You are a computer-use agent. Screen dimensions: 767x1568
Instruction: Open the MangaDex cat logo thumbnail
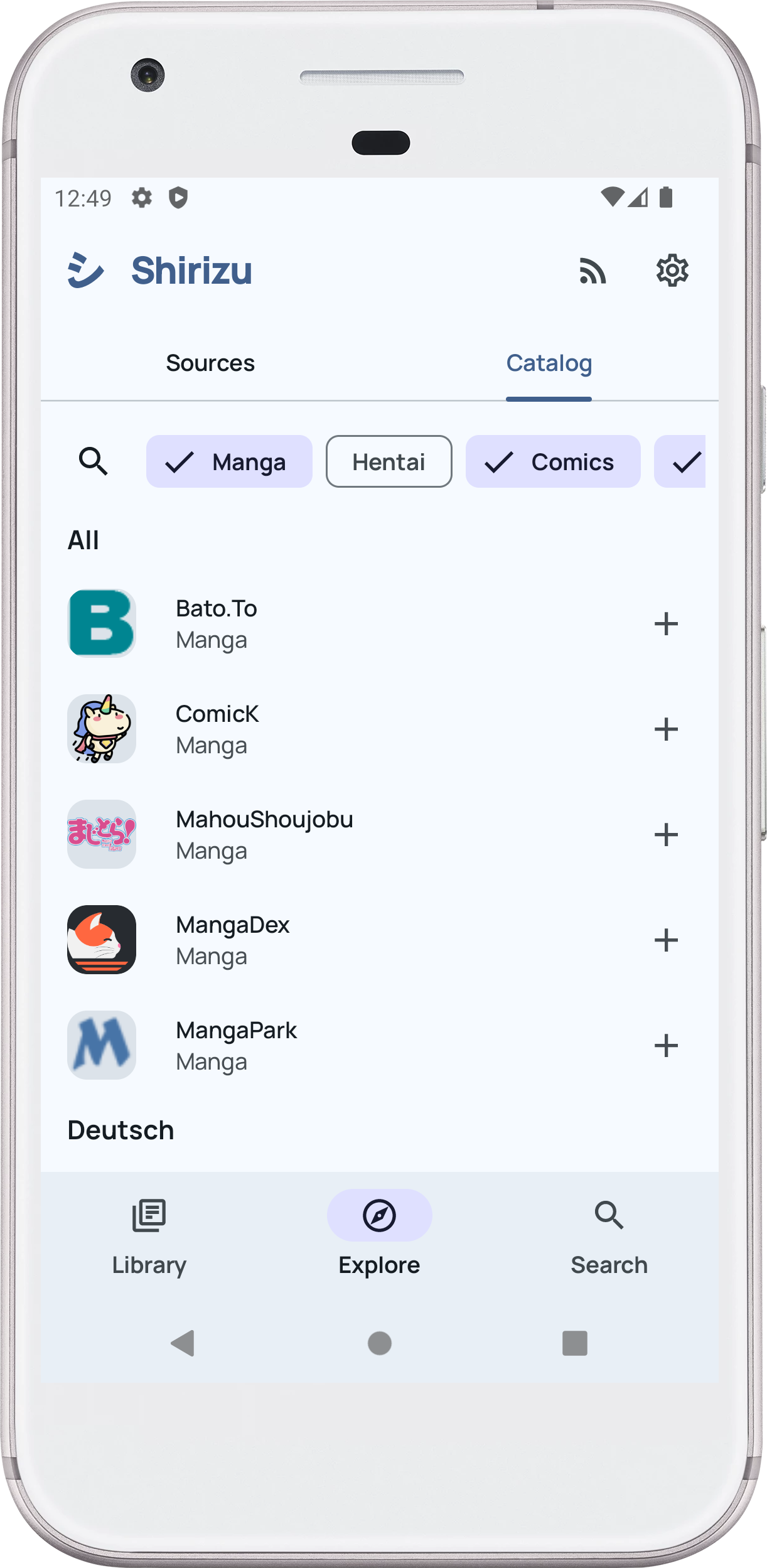(102, 940)
